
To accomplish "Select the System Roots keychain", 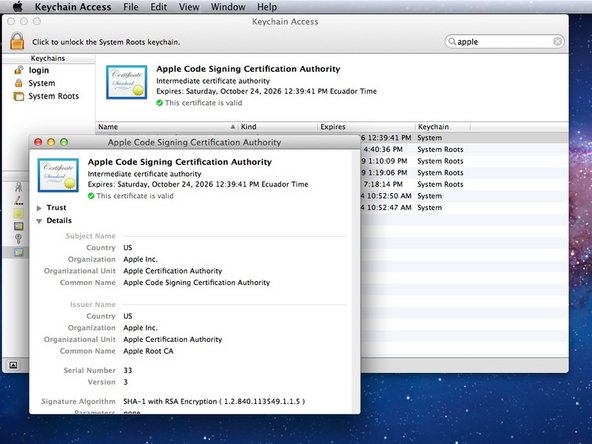I will pyautogui.click(x=54, y=96).
